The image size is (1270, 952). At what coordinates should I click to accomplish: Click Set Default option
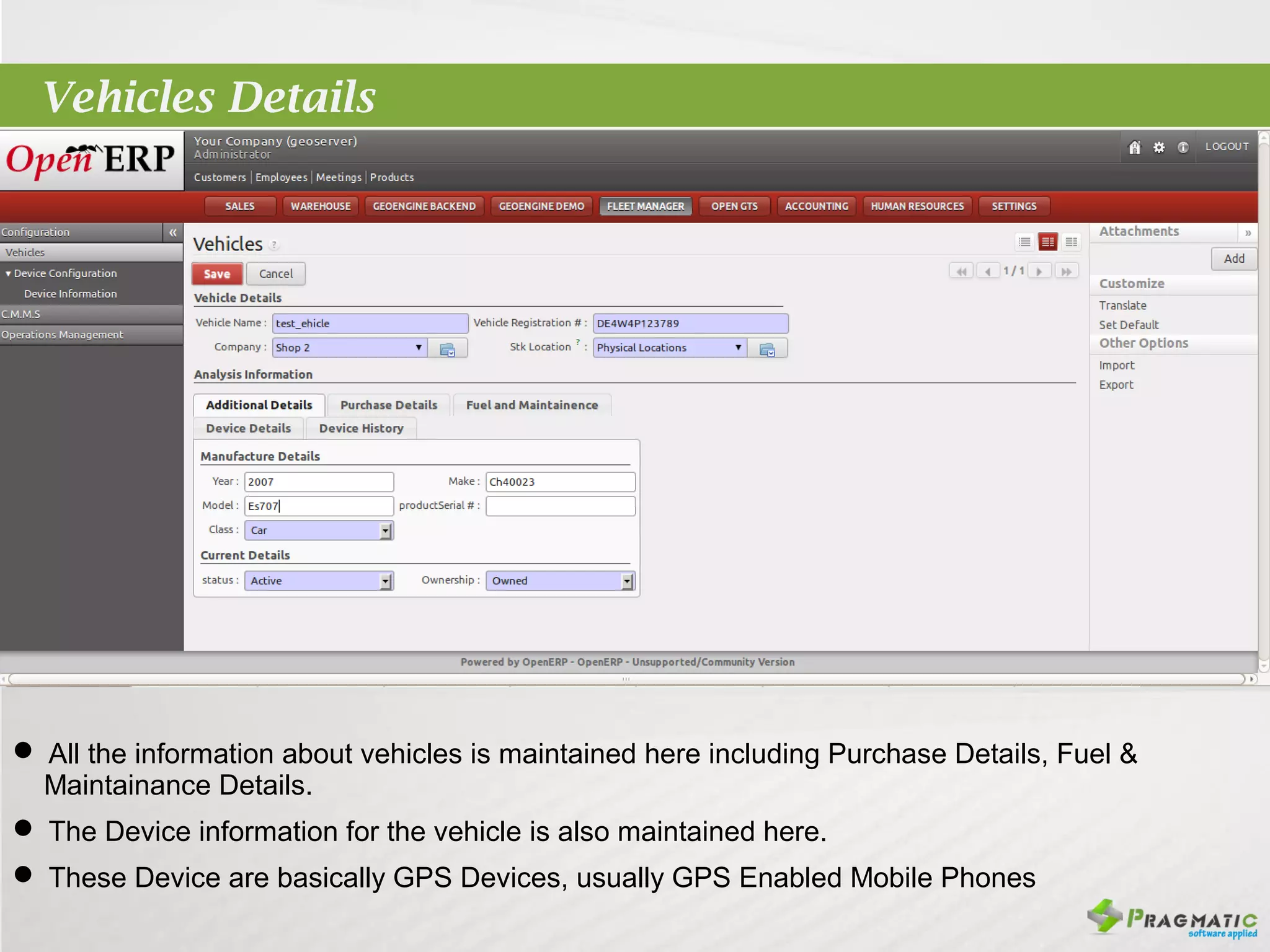(1129, 325)
